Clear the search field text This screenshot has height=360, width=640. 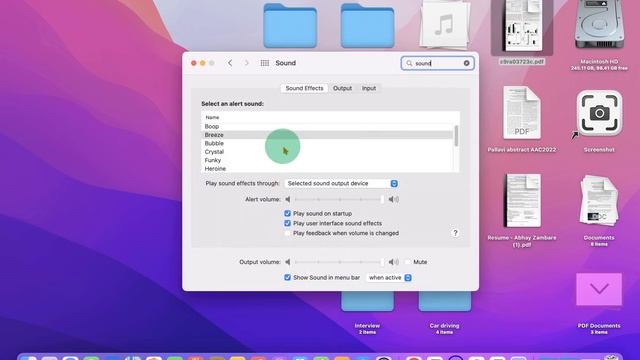point(467,63)
